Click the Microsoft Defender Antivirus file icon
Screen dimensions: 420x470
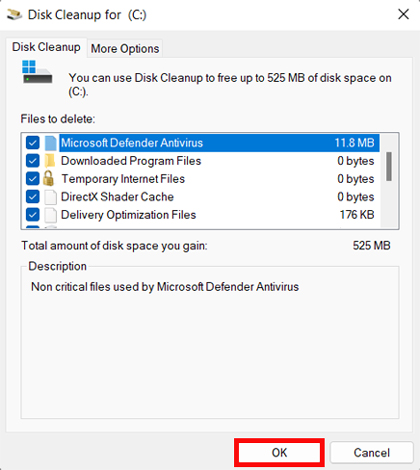tap(50, 143)
